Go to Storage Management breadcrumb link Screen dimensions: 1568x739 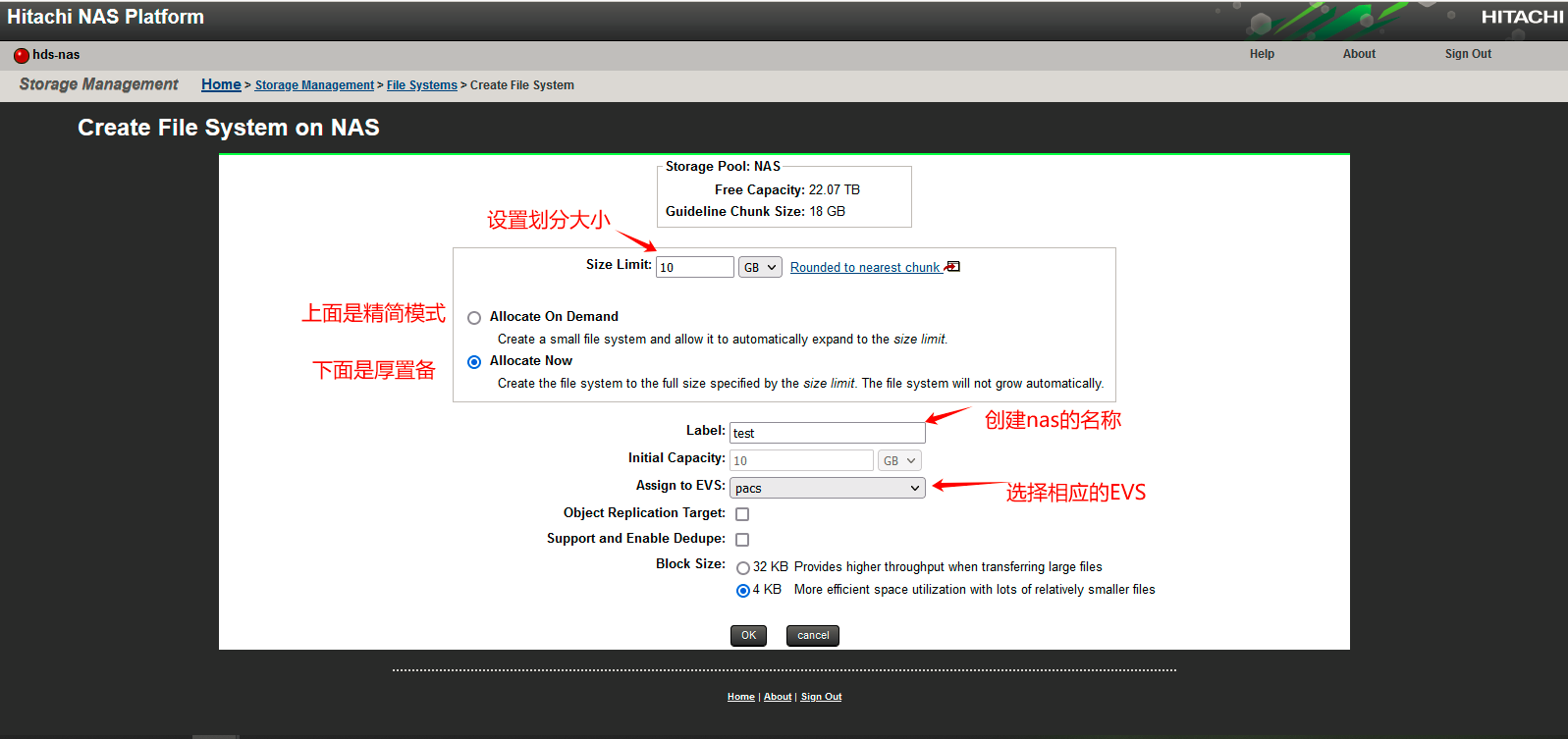(314, 85)
